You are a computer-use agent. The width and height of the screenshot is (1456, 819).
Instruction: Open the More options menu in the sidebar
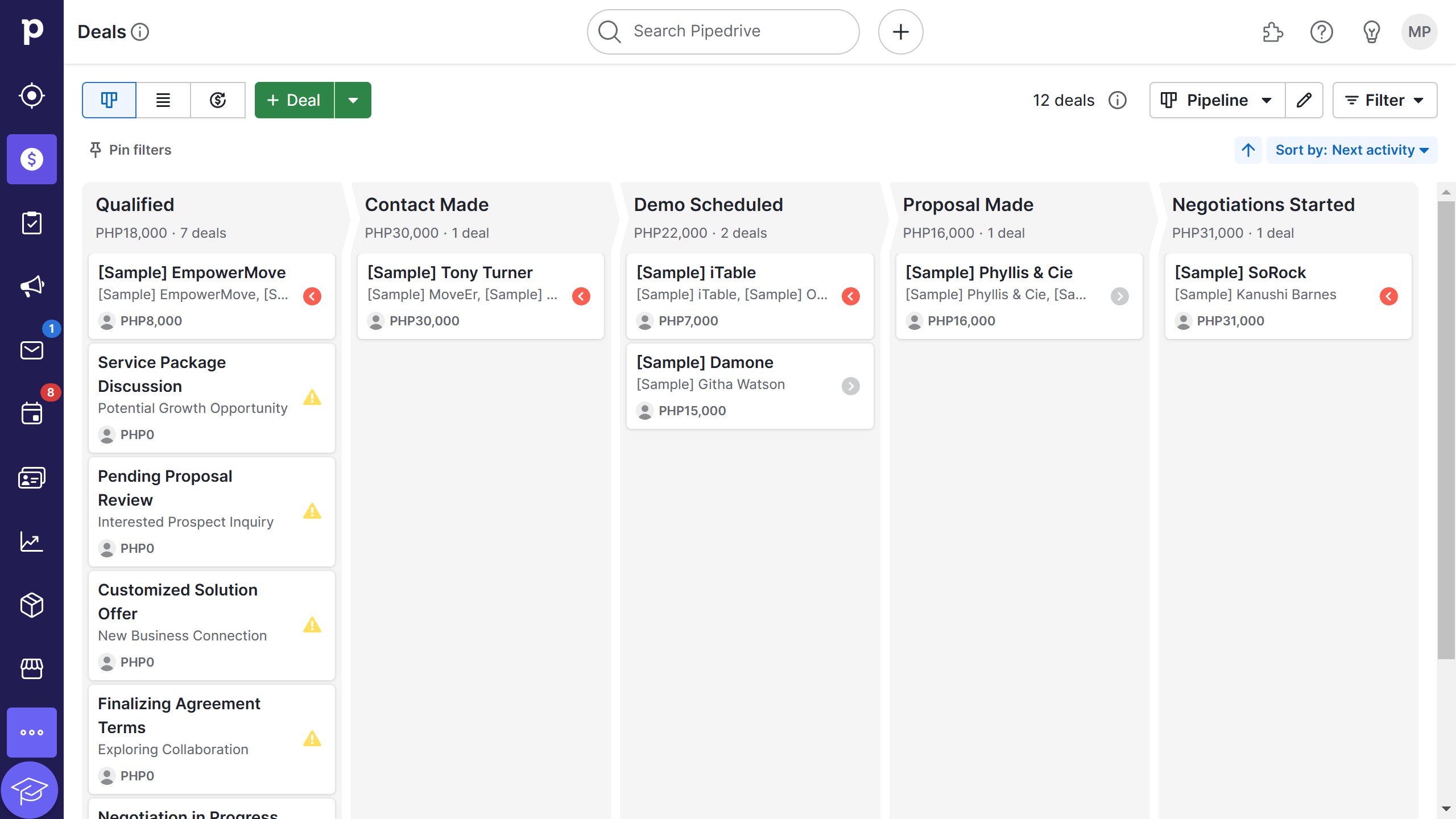point(32,732)
